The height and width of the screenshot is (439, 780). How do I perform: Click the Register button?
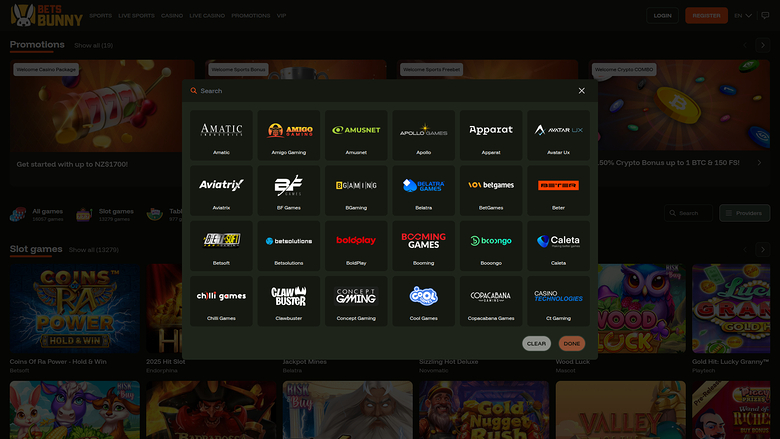pyautogui.click(x=706, y=15)
